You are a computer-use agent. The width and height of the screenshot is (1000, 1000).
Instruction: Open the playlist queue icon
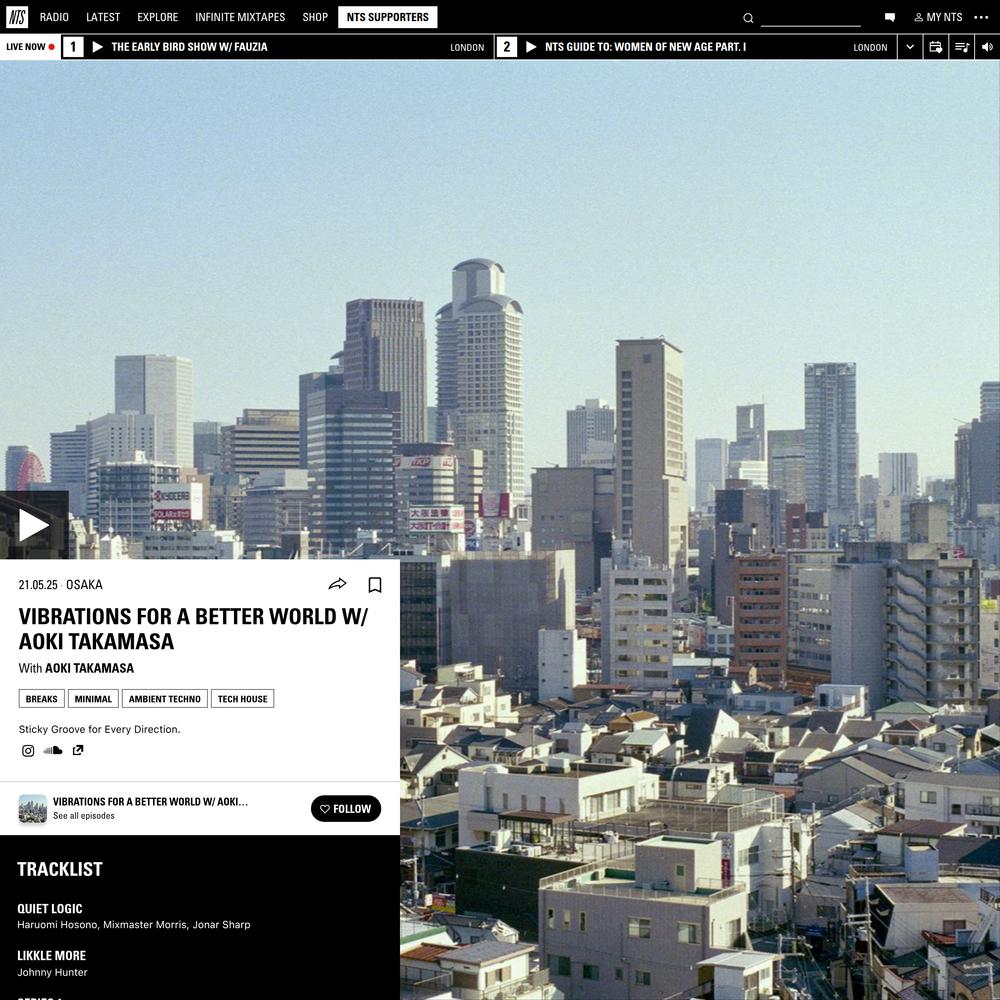(x=962, y=47)
